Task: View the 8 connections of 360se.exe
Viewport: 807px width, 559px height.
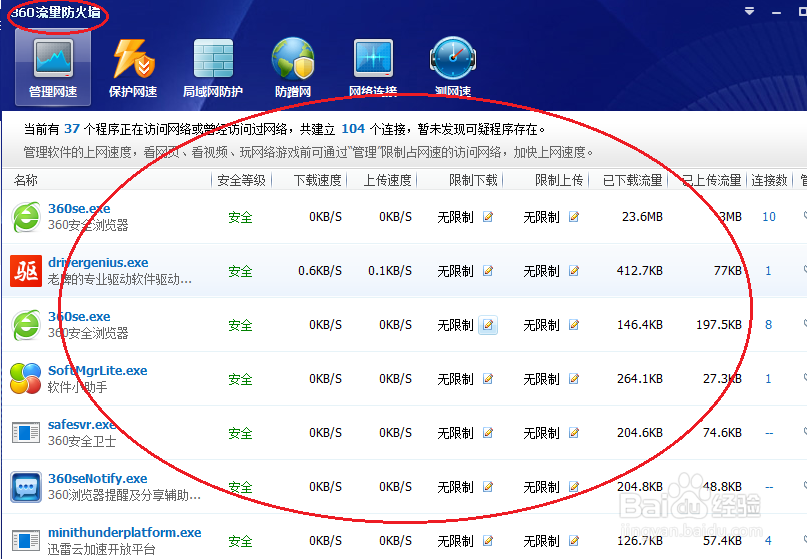Action: click(768, 325)
